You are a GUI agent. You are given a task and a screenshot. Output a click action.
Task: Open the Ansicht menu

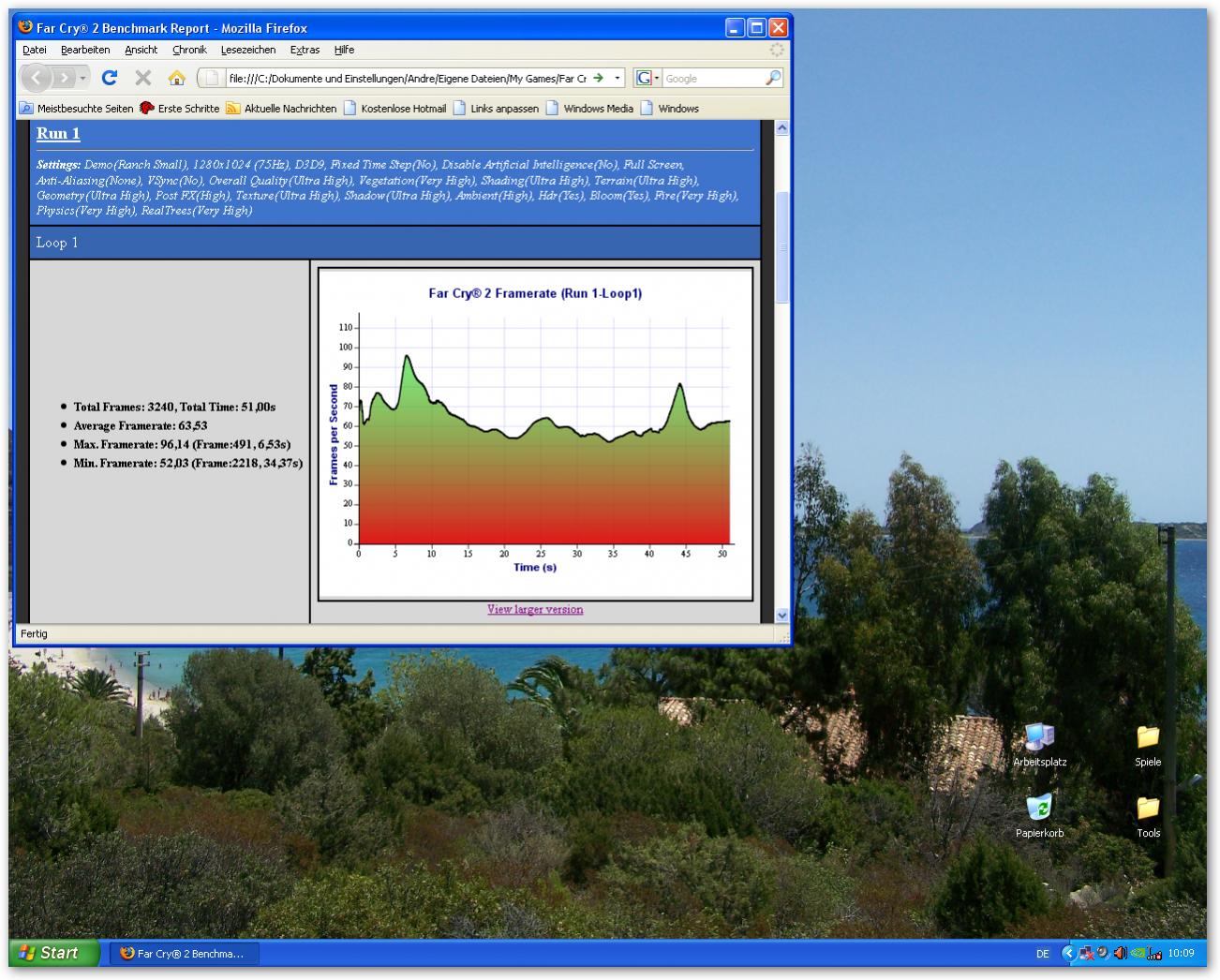tap(141, 50)
